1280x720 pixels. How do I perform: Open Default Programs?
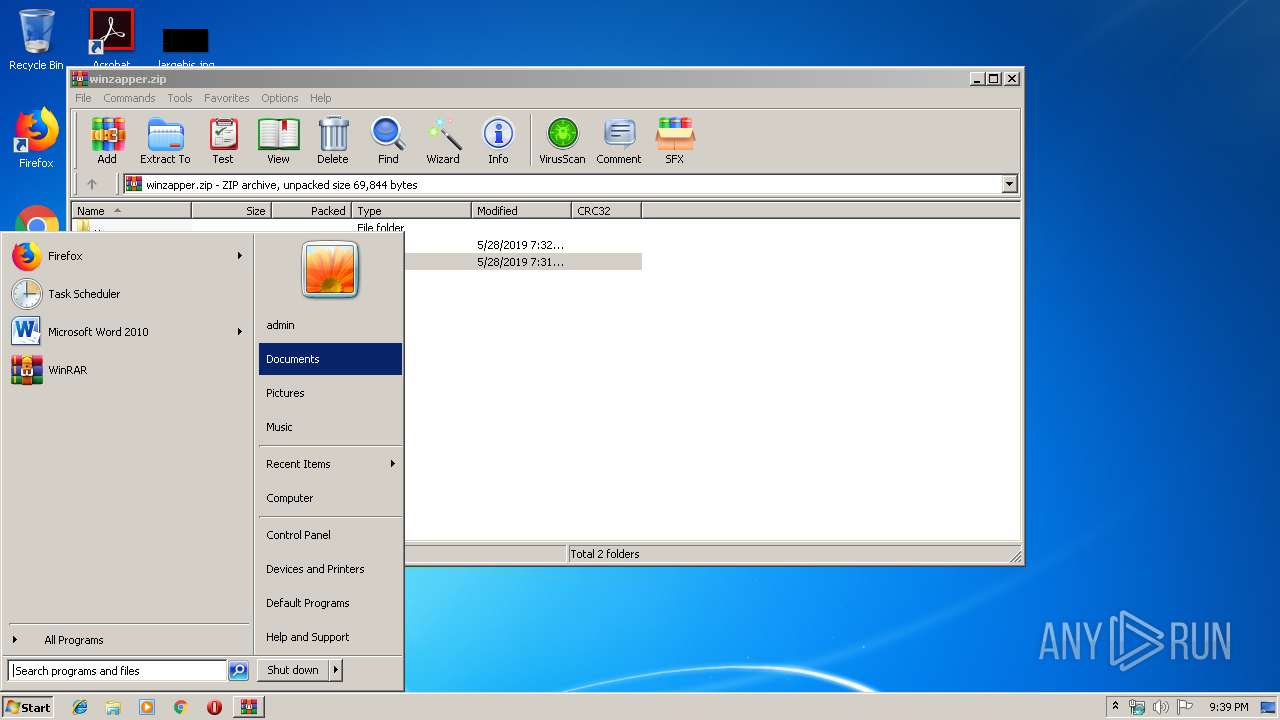(330, 603)
